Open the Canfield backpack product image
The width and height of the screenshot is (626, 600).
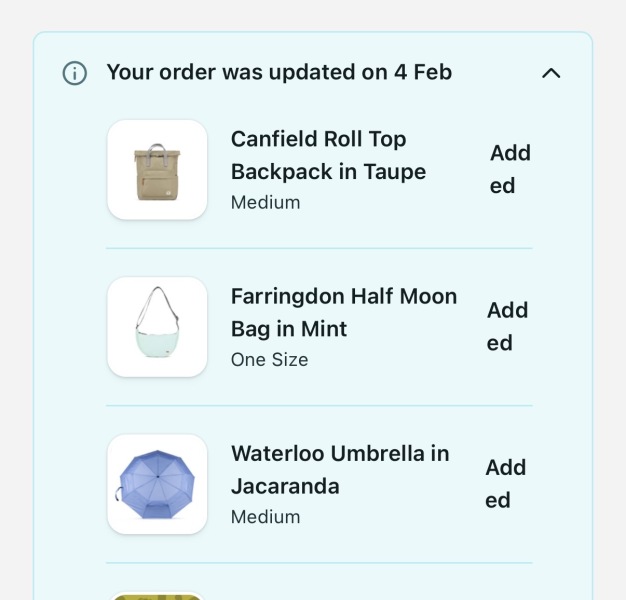[157, 170]
